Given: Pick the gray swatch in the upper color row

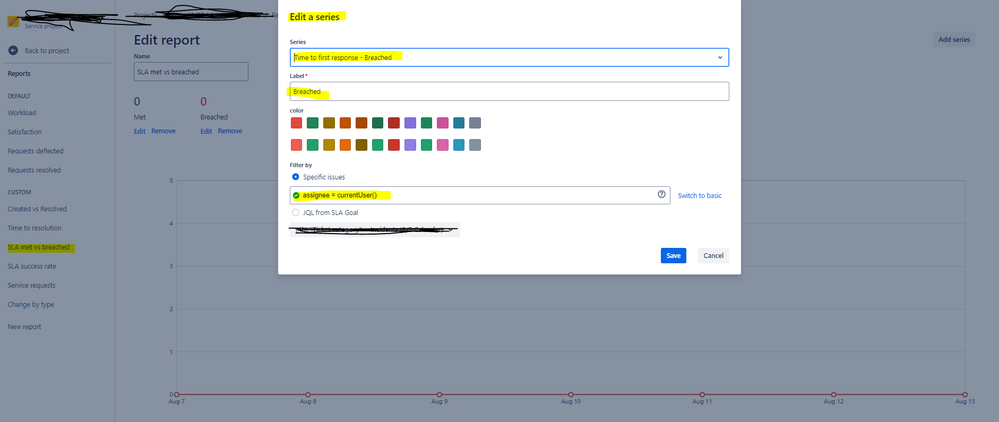Looking at the screenshot, I should click(x=475, y=122).
